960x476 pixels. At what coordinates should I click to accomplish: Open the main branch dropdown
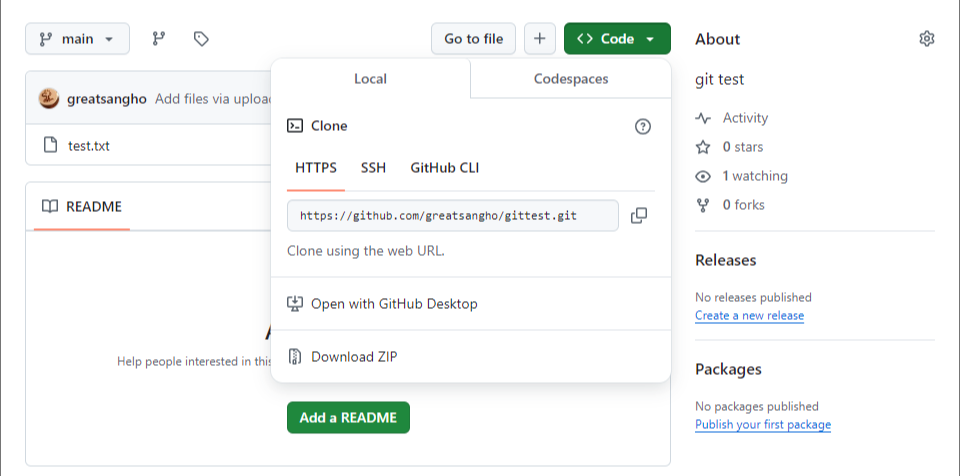77,39
